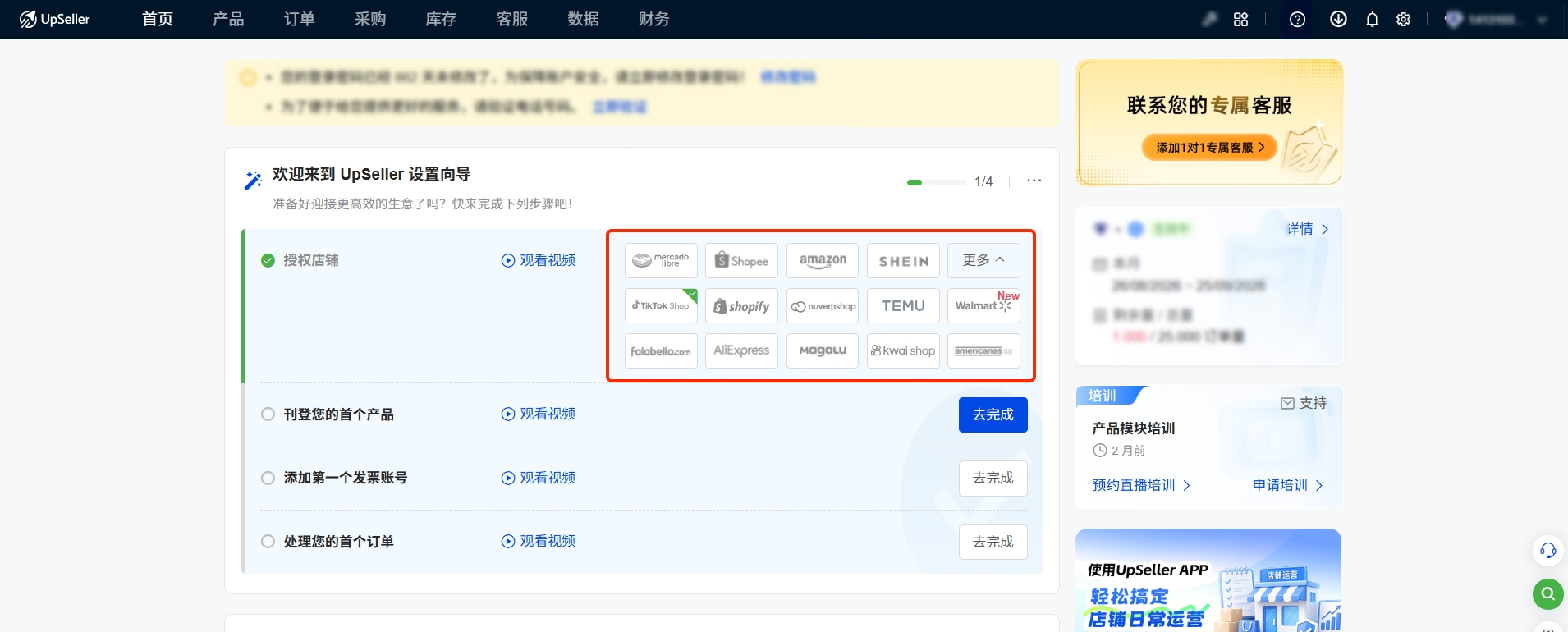Open the help question mark icon
This screenshot has width=1568, height=632.
(x=1297, y=19)
